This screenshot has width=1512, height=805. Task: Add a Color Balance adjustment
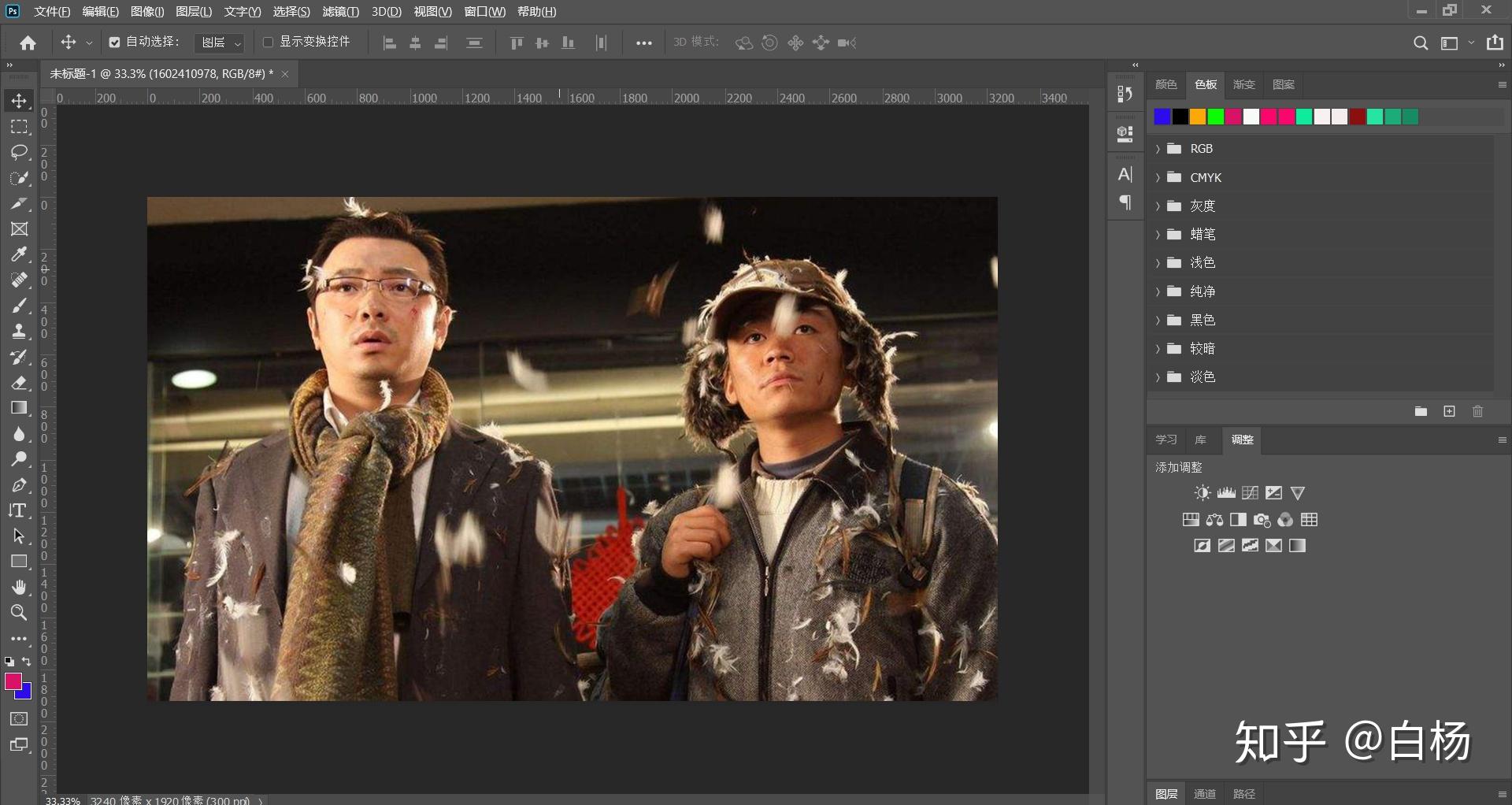click(1214, 520)
